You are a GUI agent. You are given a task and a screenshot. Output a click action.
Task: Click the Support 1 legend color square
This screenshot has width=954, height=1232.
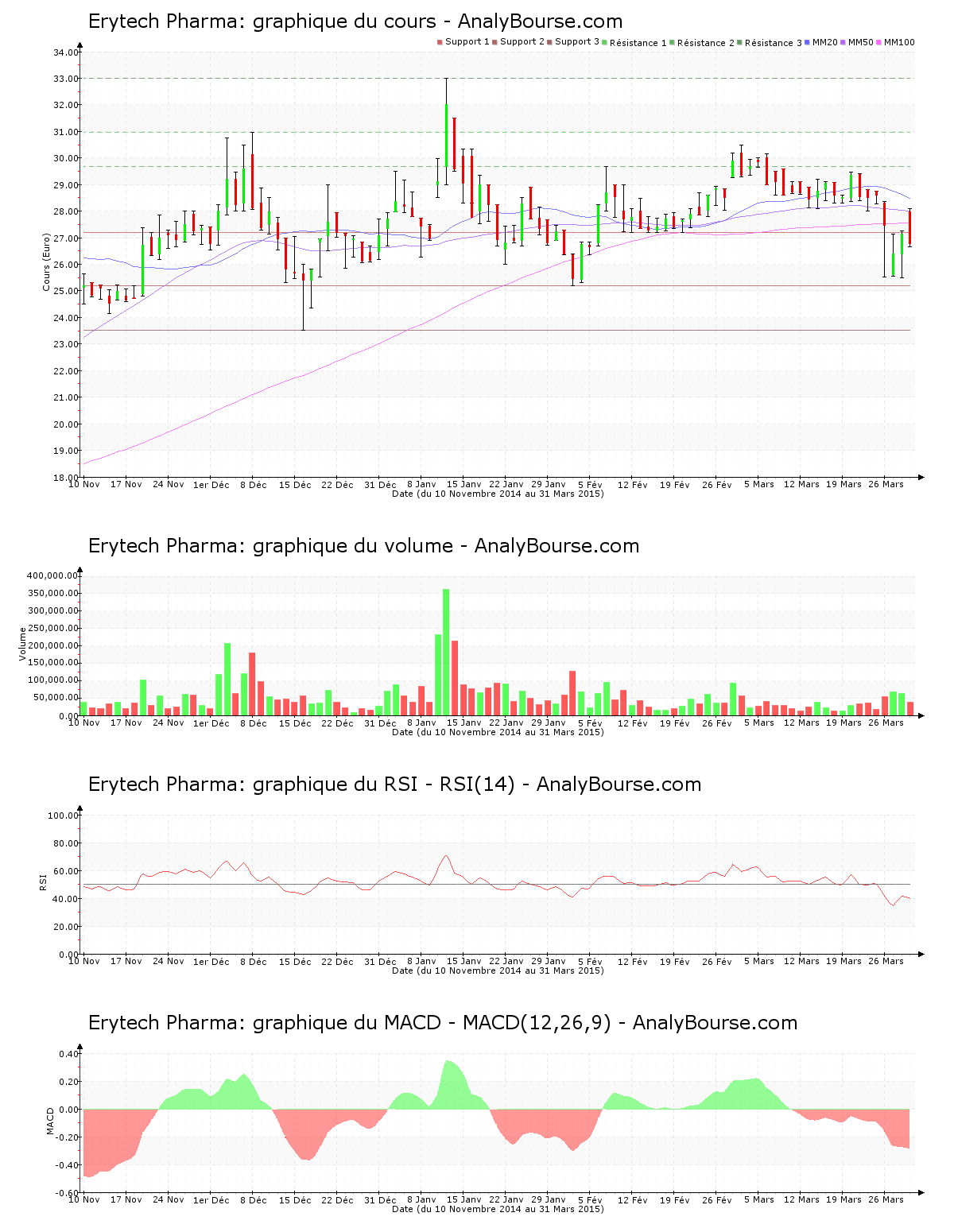point(440,42)
